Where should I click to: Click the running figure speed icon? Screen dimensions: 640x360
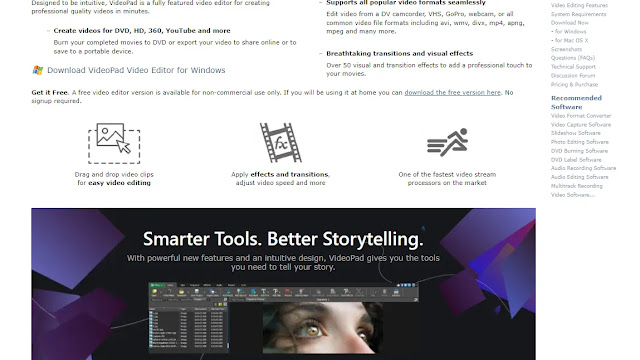pyautogui.click(x=447, y=142)
